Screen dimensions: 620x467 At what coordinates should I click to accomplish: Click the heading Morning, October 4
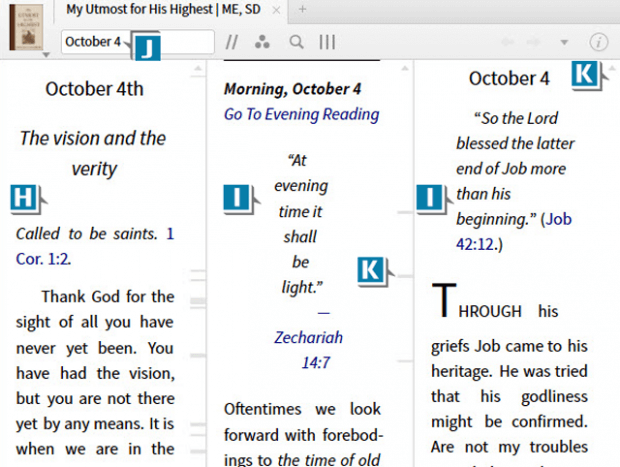click(293, 89)
